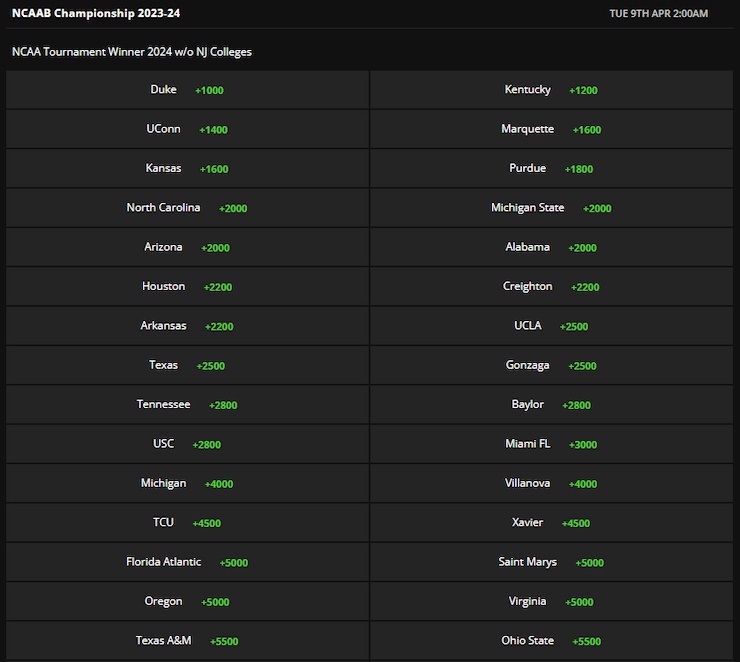The image size is (740, 662).
Task: Bet on Florida Atlantic +5000
Action: (x=187, y=562)
